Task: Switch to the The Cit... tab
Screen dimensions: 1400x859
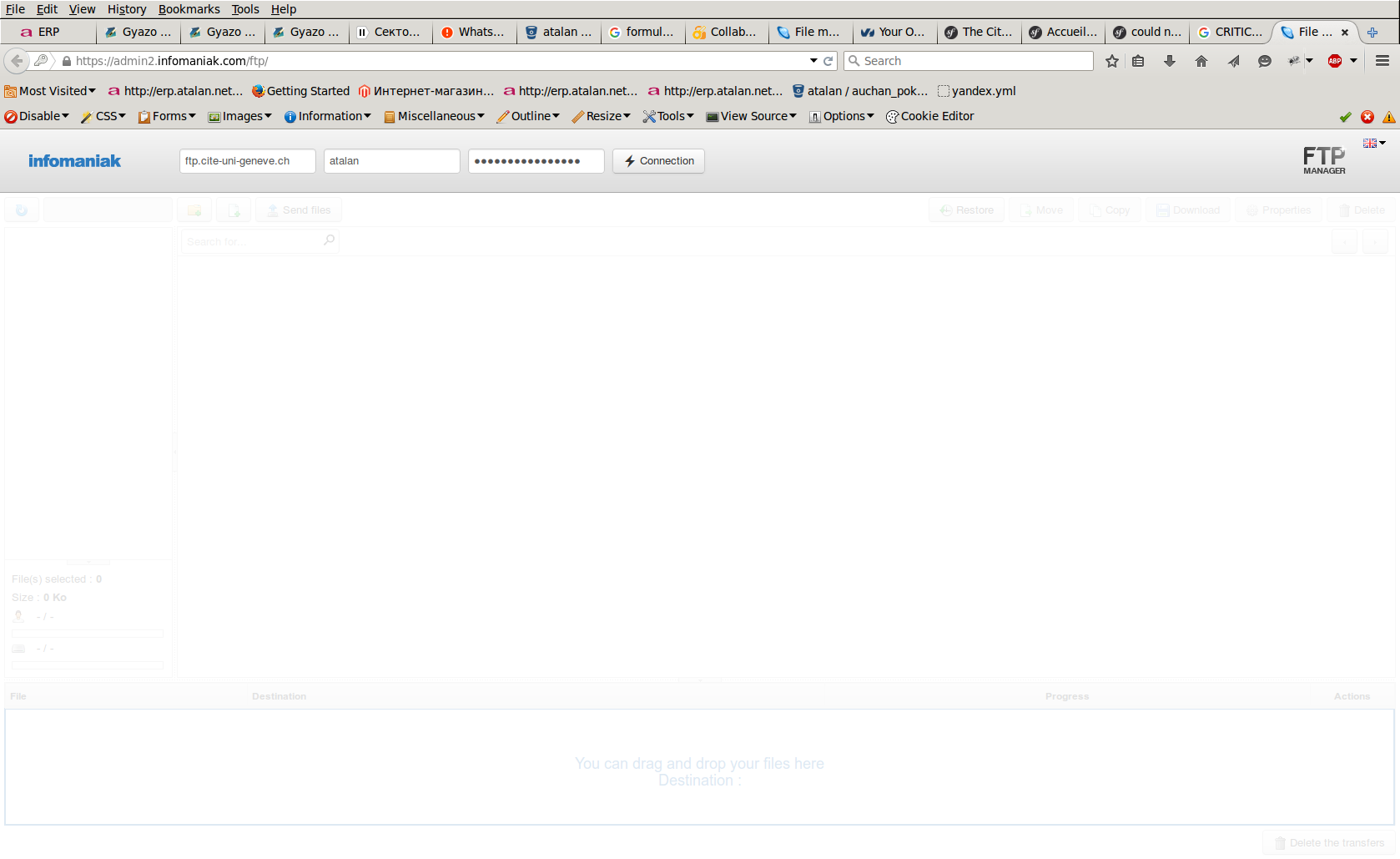Action: point(979,32)
